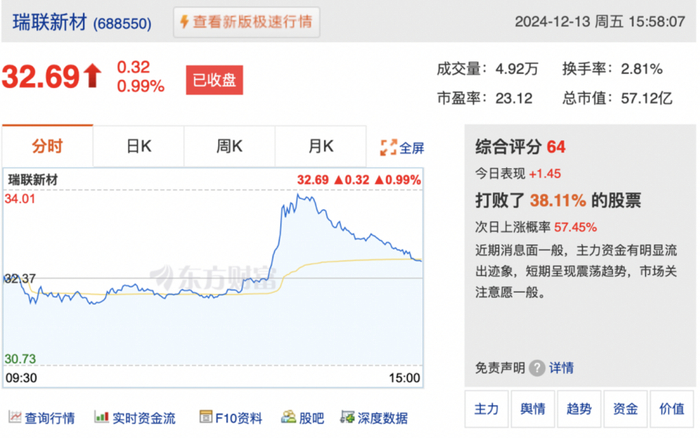Open the 深度数据 link
Viewport: 700px width, 438px height.
383,418
